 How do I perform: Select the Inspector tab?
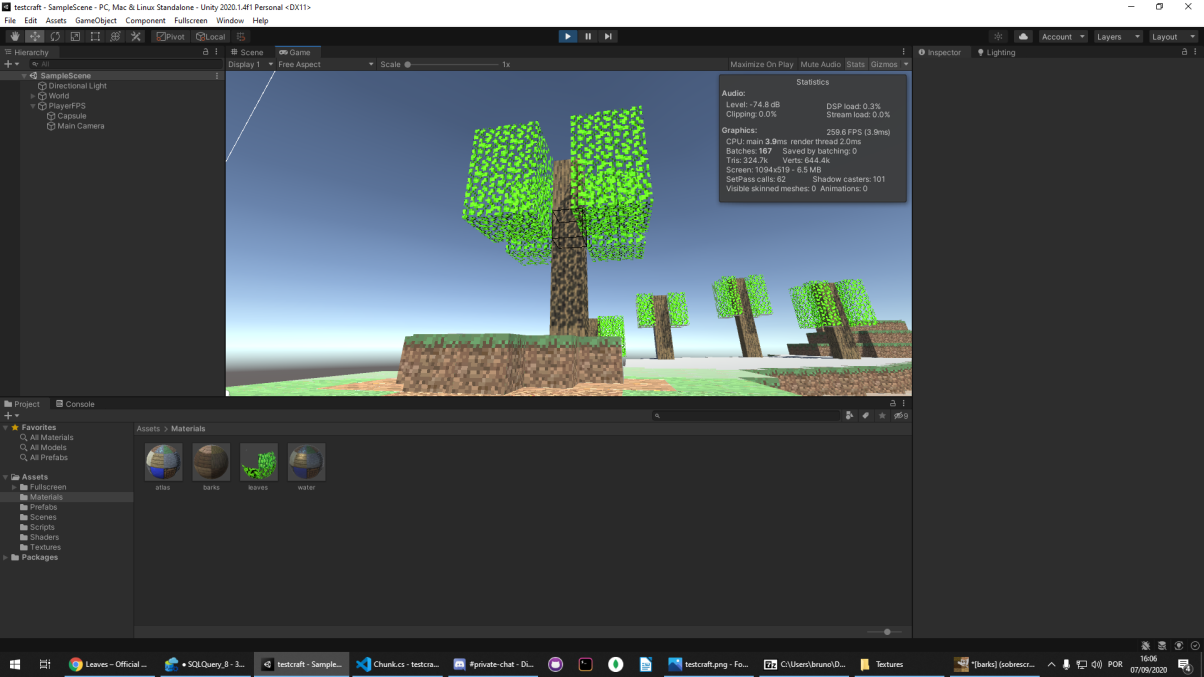pos(940,52)
